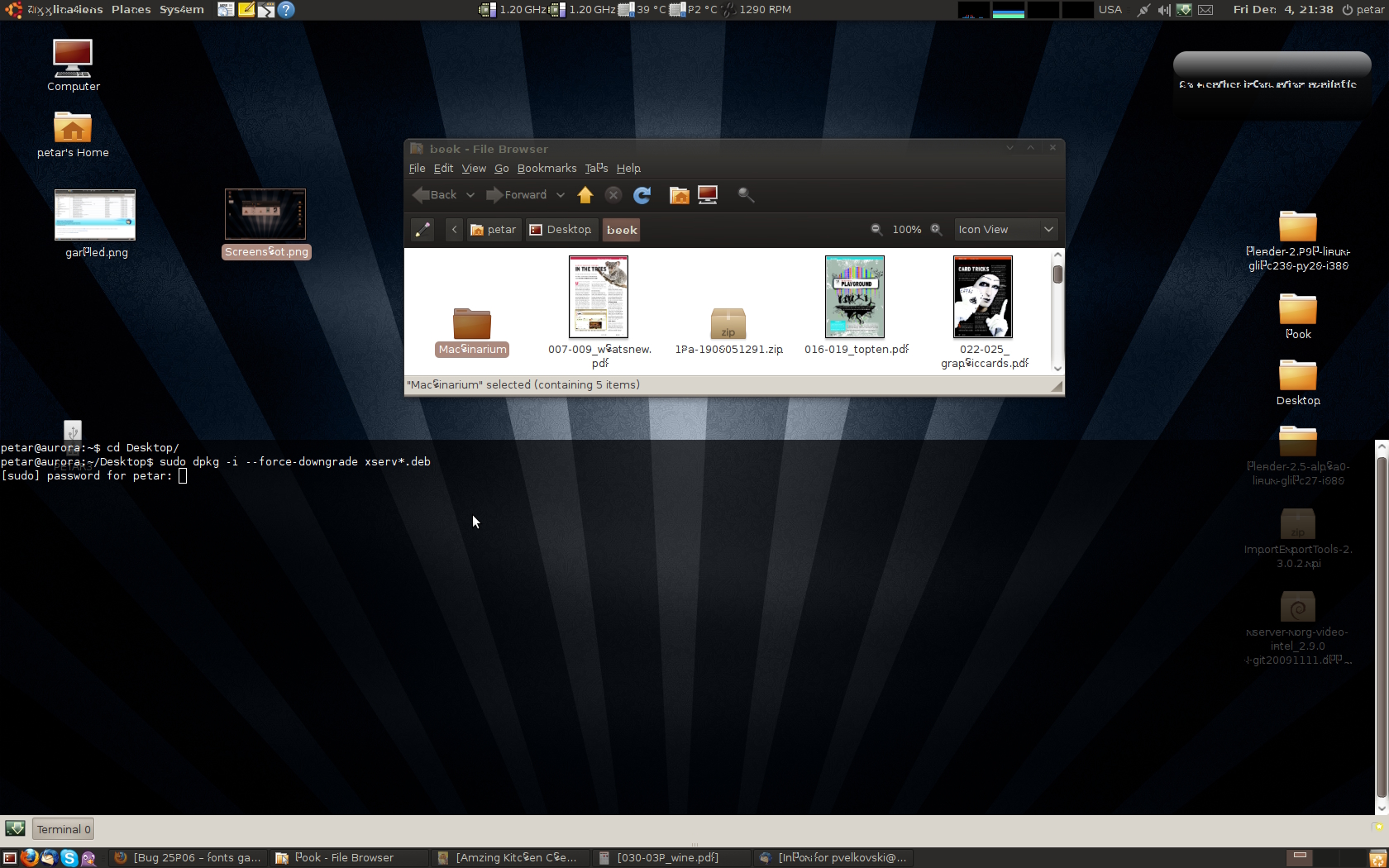Click the Up arrow in file browser
1389x868 pixels.
click(x=585, y=195)
